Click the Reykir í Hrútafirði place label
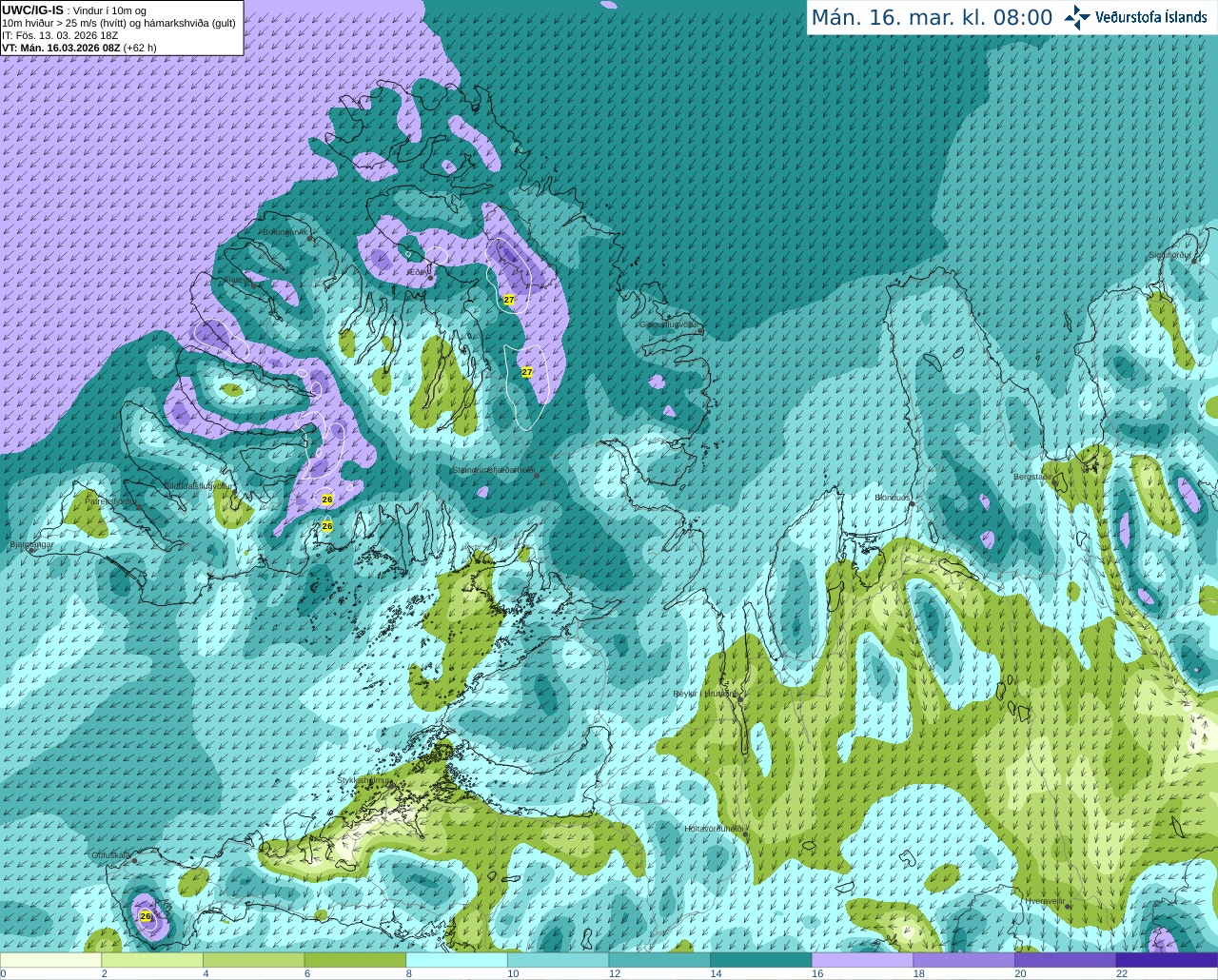 (x=705, y=694)
